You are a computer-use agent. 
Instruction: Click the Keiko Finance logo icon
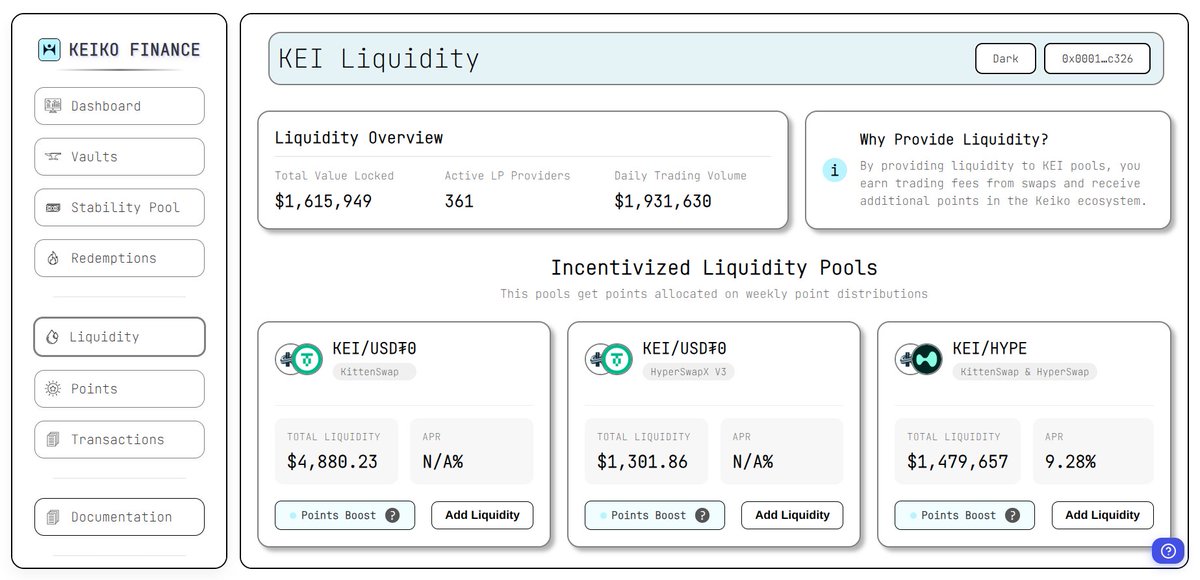[50, 49]
